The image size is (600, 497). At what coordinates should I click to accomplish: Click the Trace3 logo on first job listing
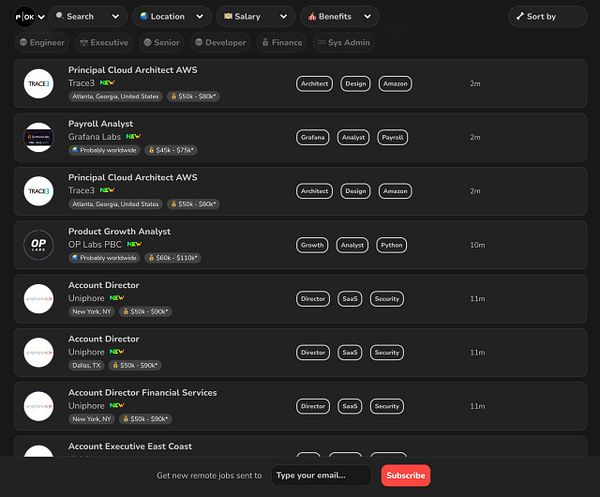click(x=39, y=83)
